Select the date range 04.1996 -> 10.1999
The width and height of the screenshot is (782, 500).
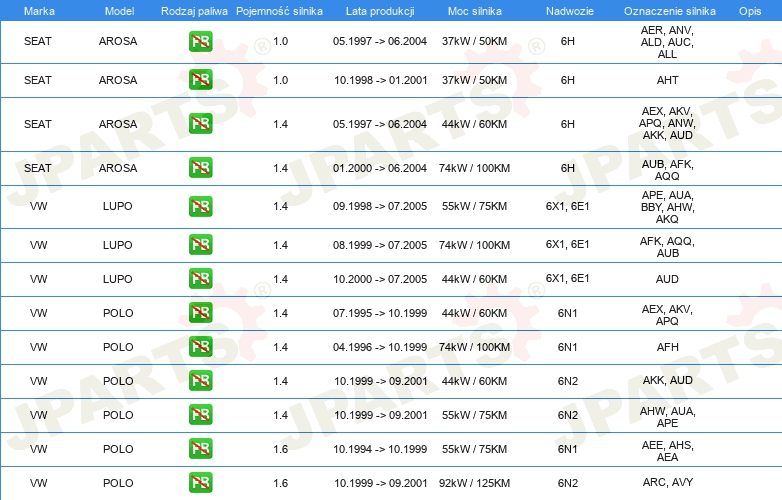(380, 347)
